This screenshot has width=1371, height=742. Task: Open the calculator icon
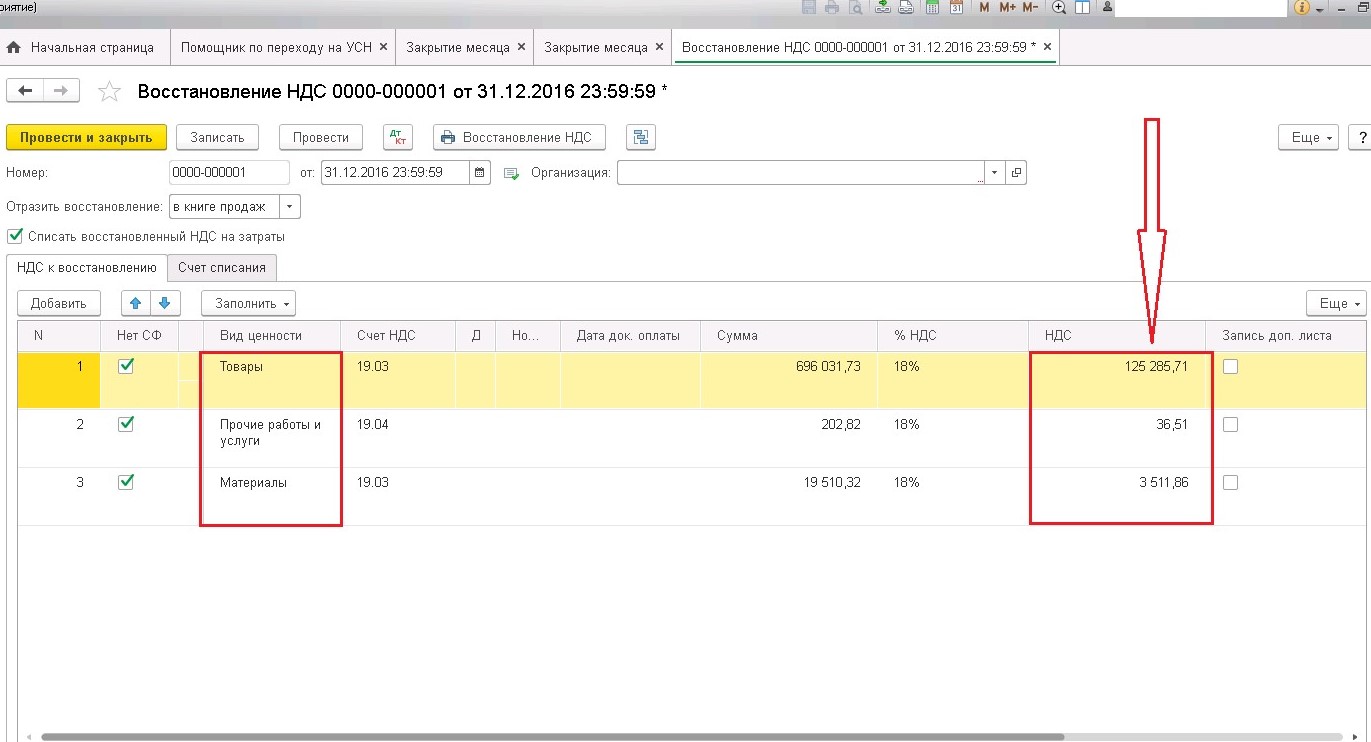[x=932, y=8]
